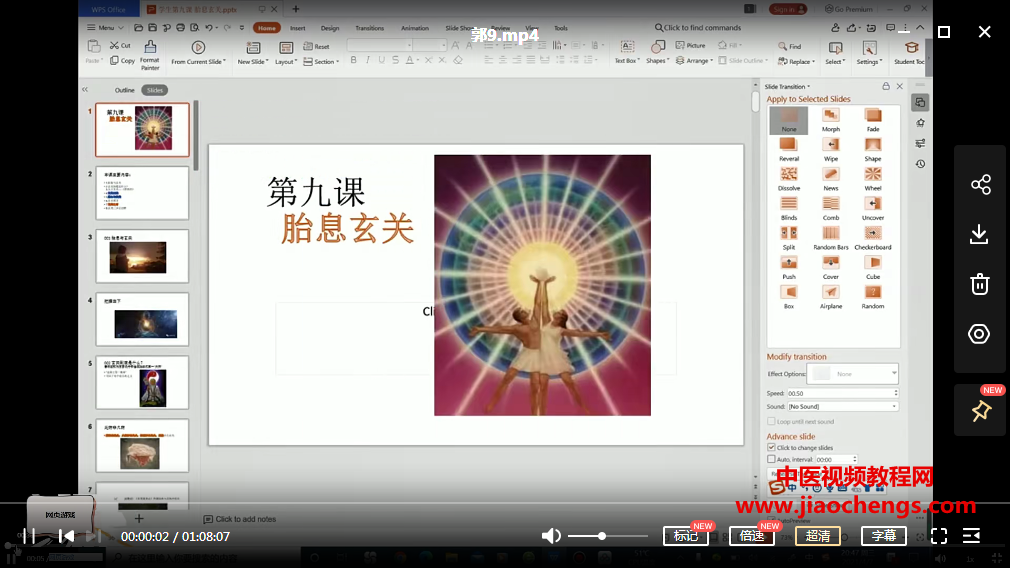Click the video player share icon
1010x568 pixels.
click(980, 185)
